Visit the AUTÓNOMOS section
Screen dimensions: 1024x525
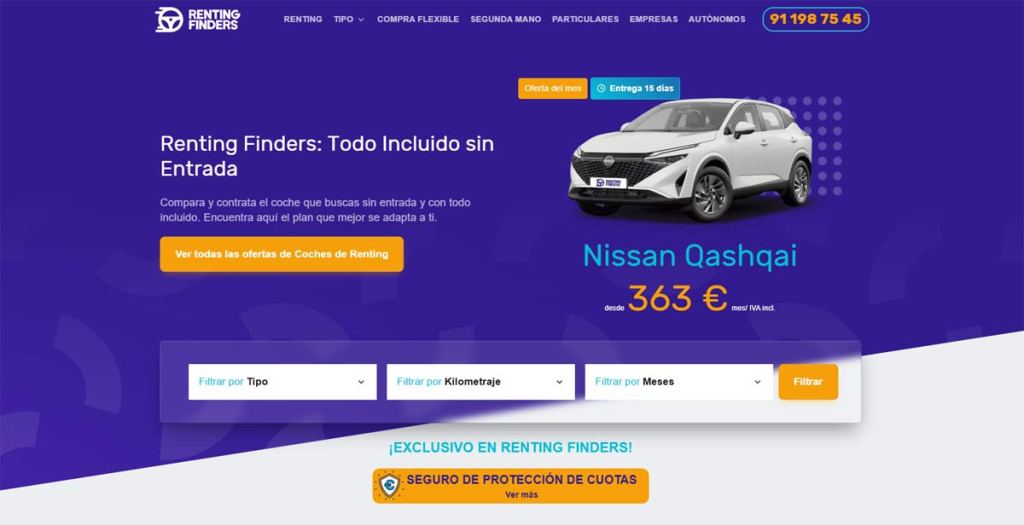[716, 20]
